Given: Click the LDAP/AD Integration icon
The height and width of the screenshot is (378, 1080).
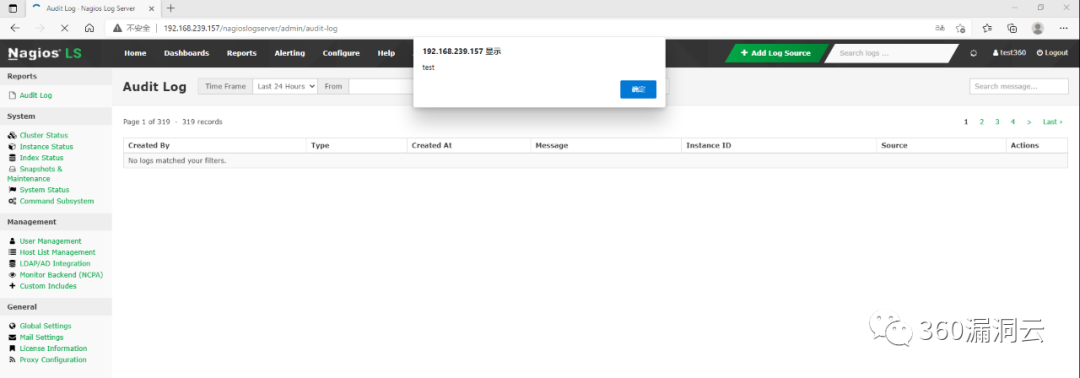Looking at the screenshot, I should tap(12, 264).
